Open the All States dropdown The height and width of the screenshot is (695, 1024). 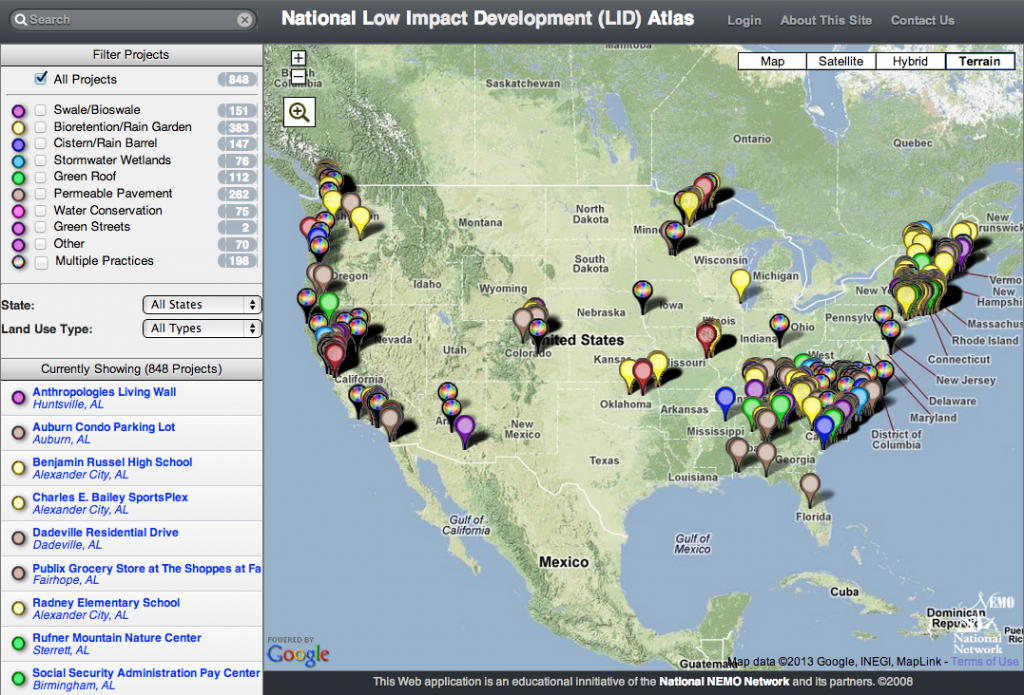click(202, 304)
